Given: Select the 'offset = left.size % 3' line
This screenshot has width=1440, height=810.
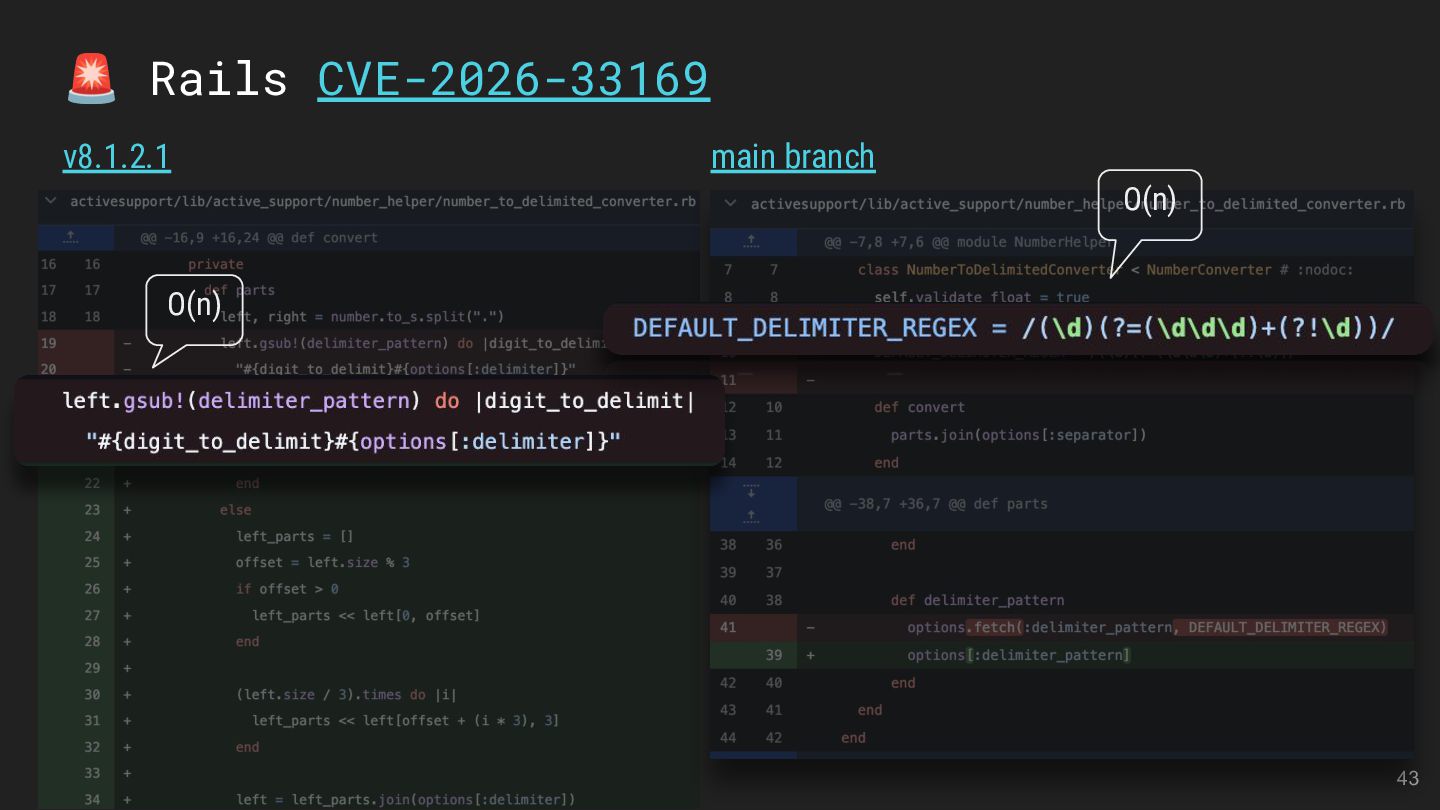Looking at the screenshot, I should point(323,562).
